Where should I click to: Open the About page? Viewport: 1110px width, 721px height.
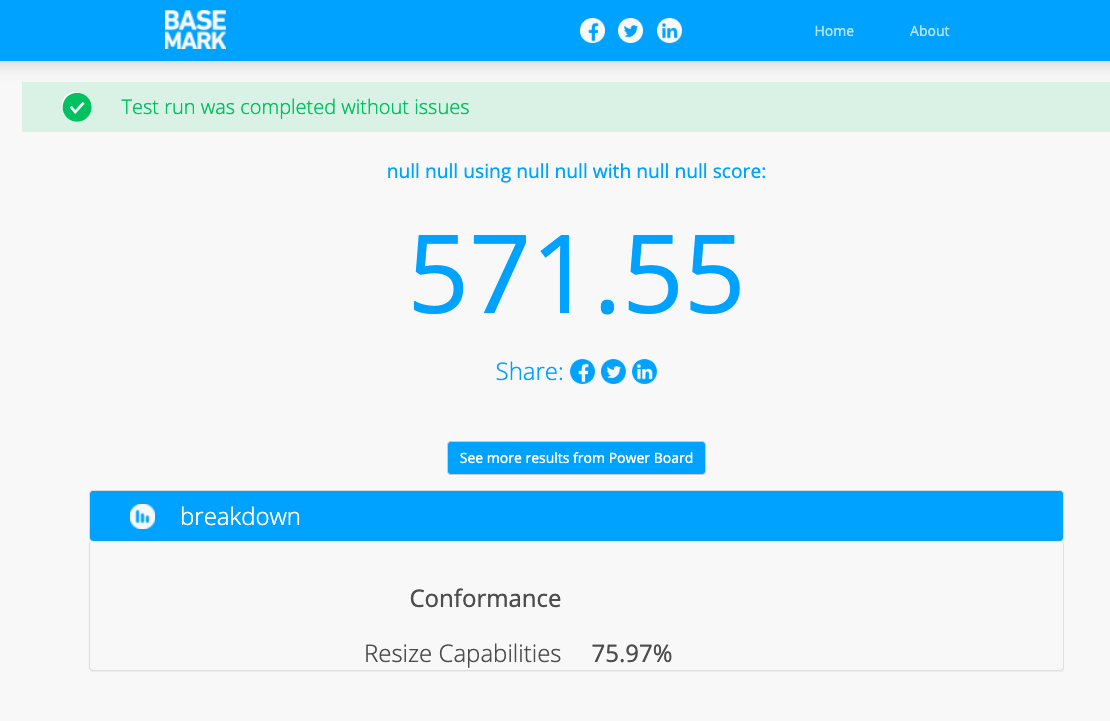point(929,31)
